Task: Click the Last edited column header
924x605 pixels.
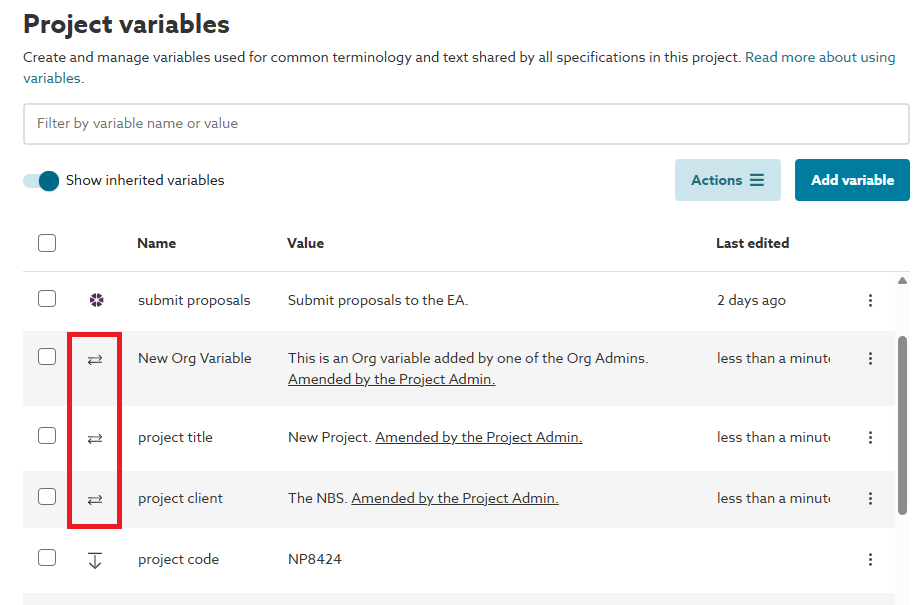Action: click(x=752, y=243)
